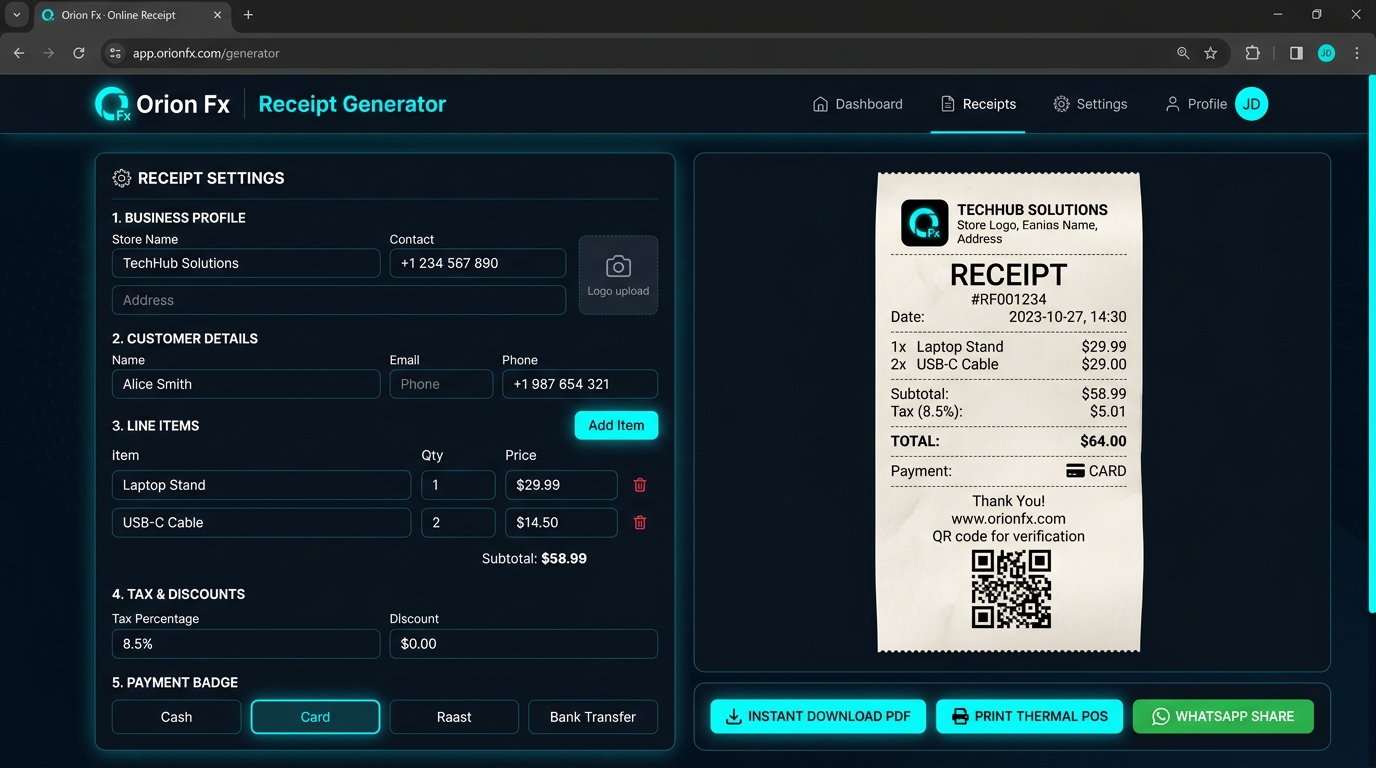Click the Chrome profile avatar in toolbar
Image resolution: width=1376 pixels, height=768 pixels.
1326,53
